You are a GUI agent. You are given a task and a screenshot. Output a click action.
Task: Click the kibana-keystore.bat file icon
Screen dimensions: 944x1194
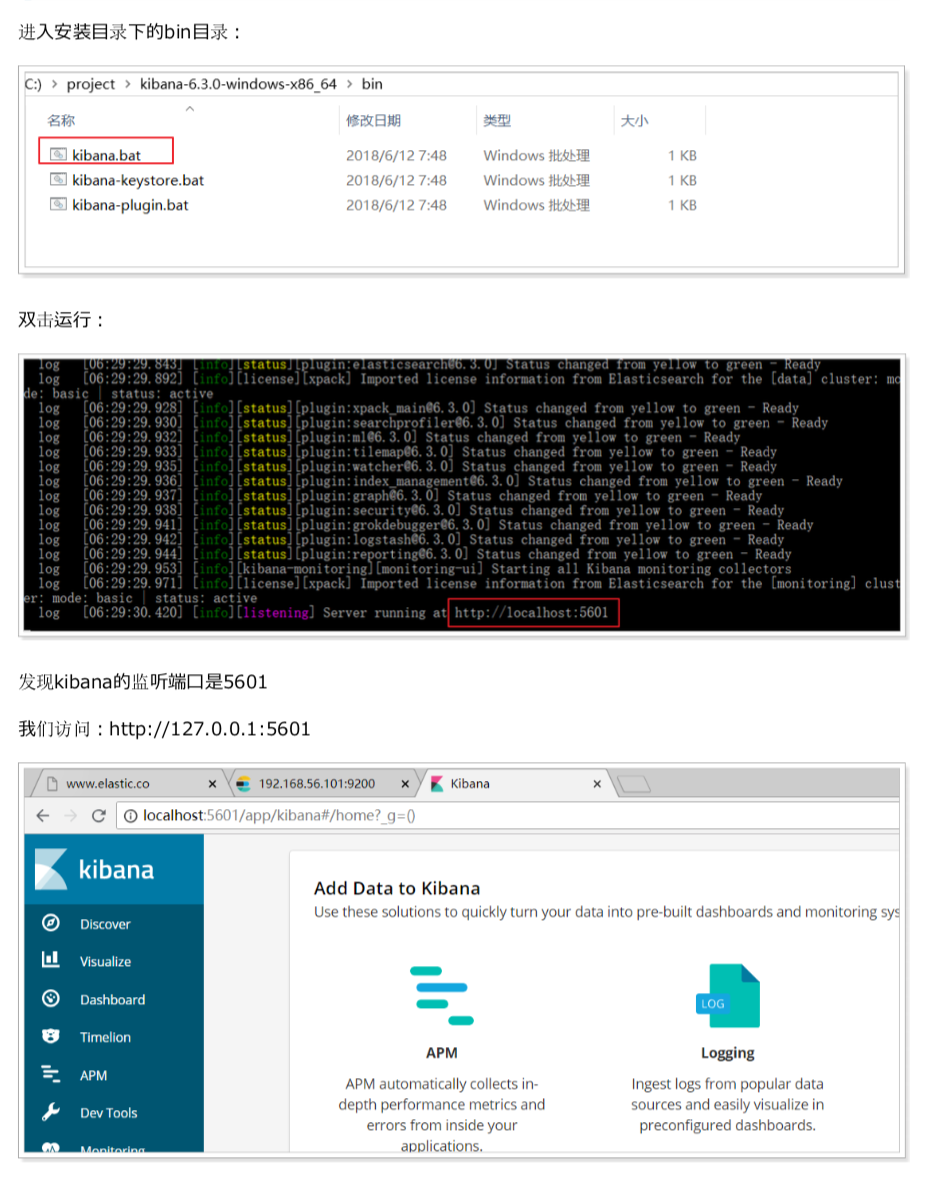59,180
